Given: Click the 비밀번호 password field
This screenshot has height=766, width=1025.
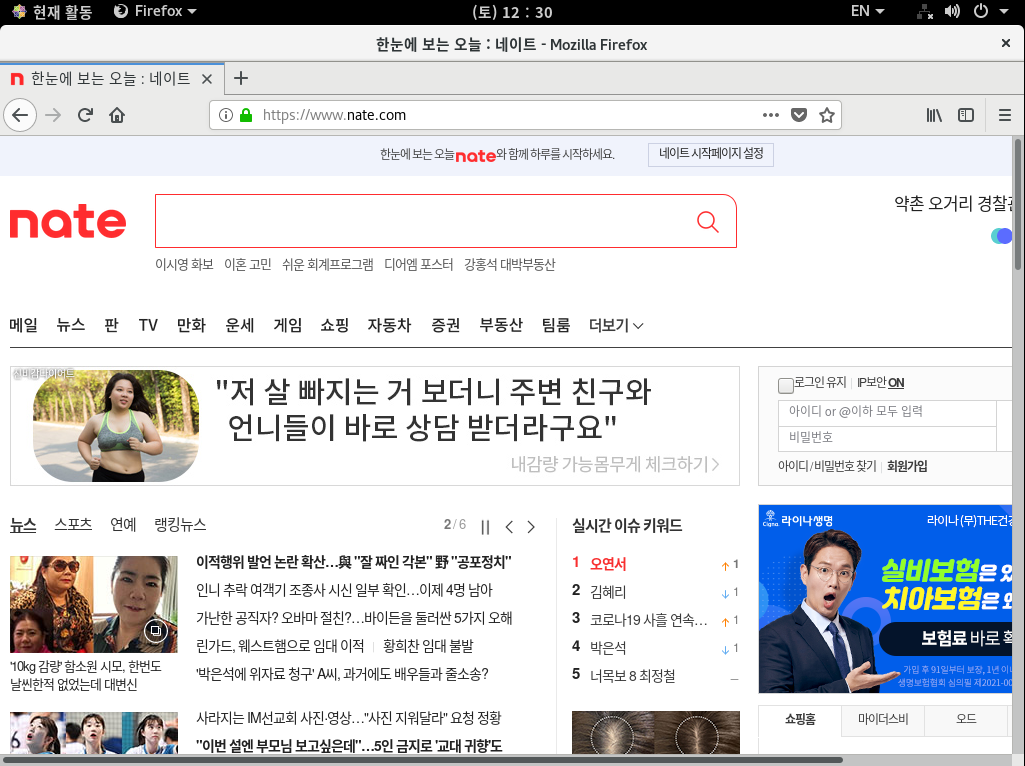Looking at the screenshot, I should point(887,438).
